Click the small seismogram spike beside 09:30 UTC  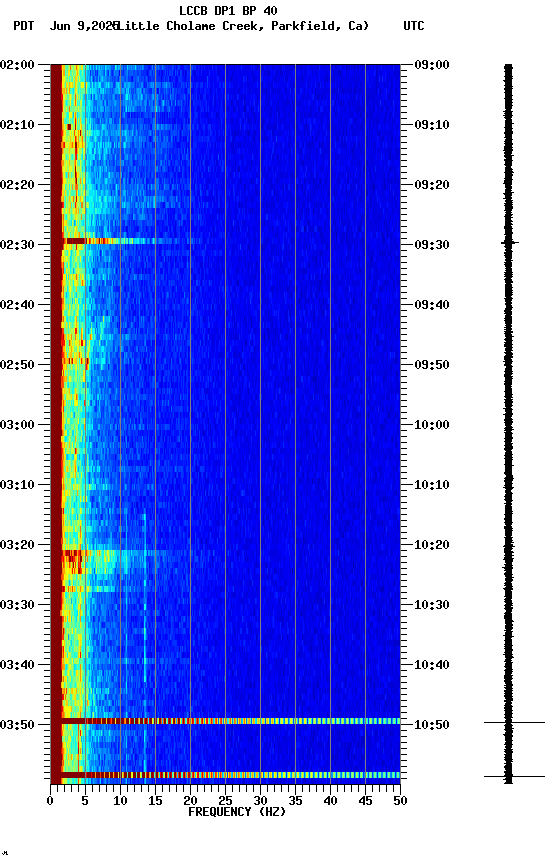(510, 242)
